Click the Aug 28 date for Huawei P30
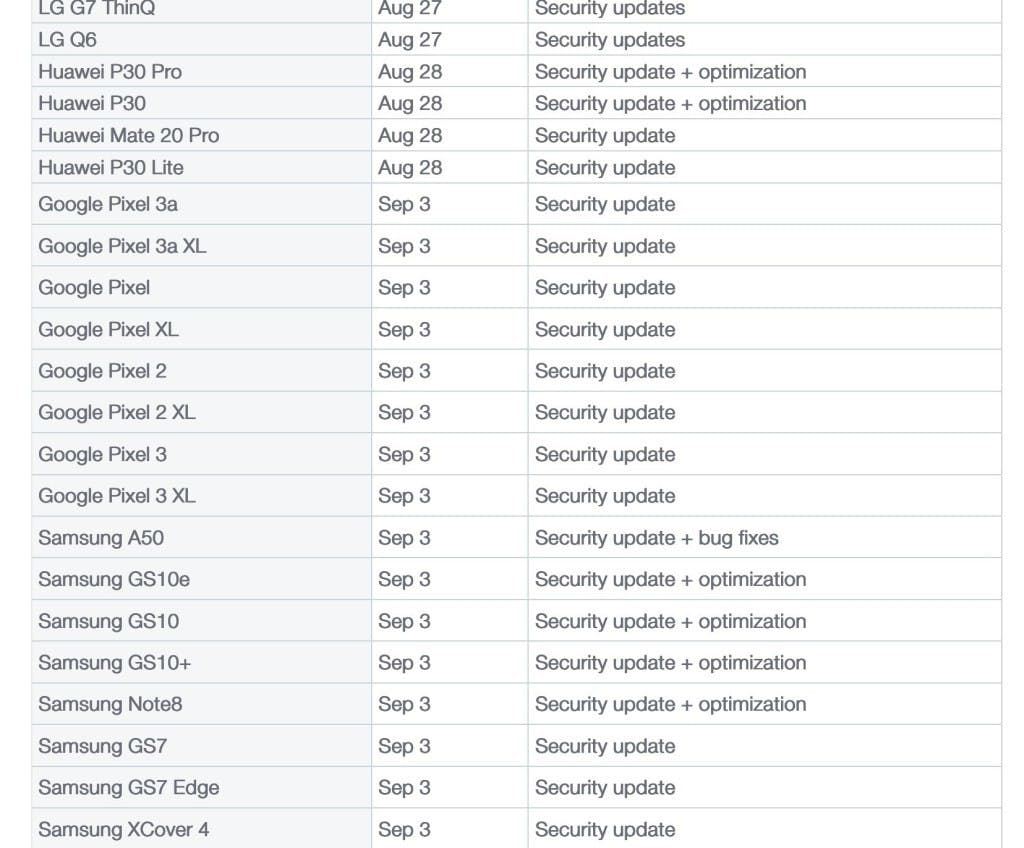The height and width of the screenshot is (848, 1024). click(410, 103)
